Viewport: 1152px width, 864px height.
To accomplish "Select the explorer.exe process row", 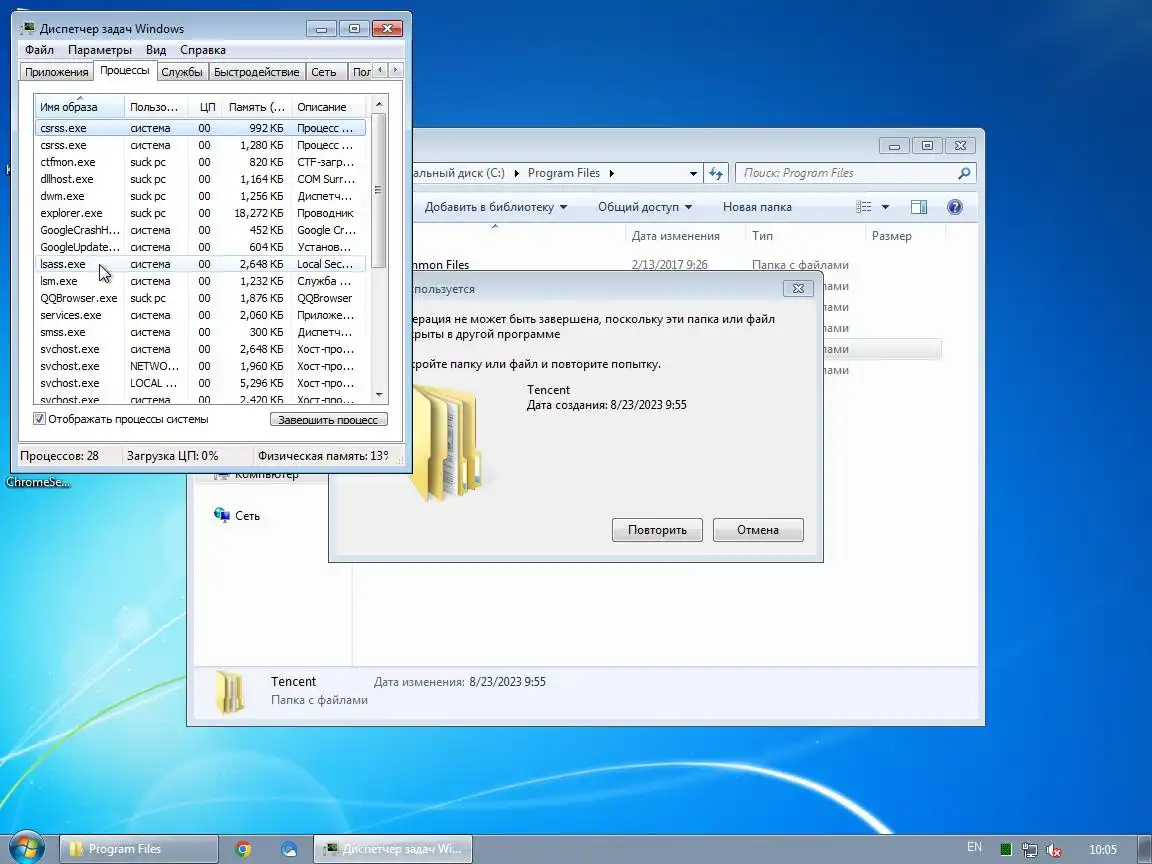I will [x=200, y=213].
